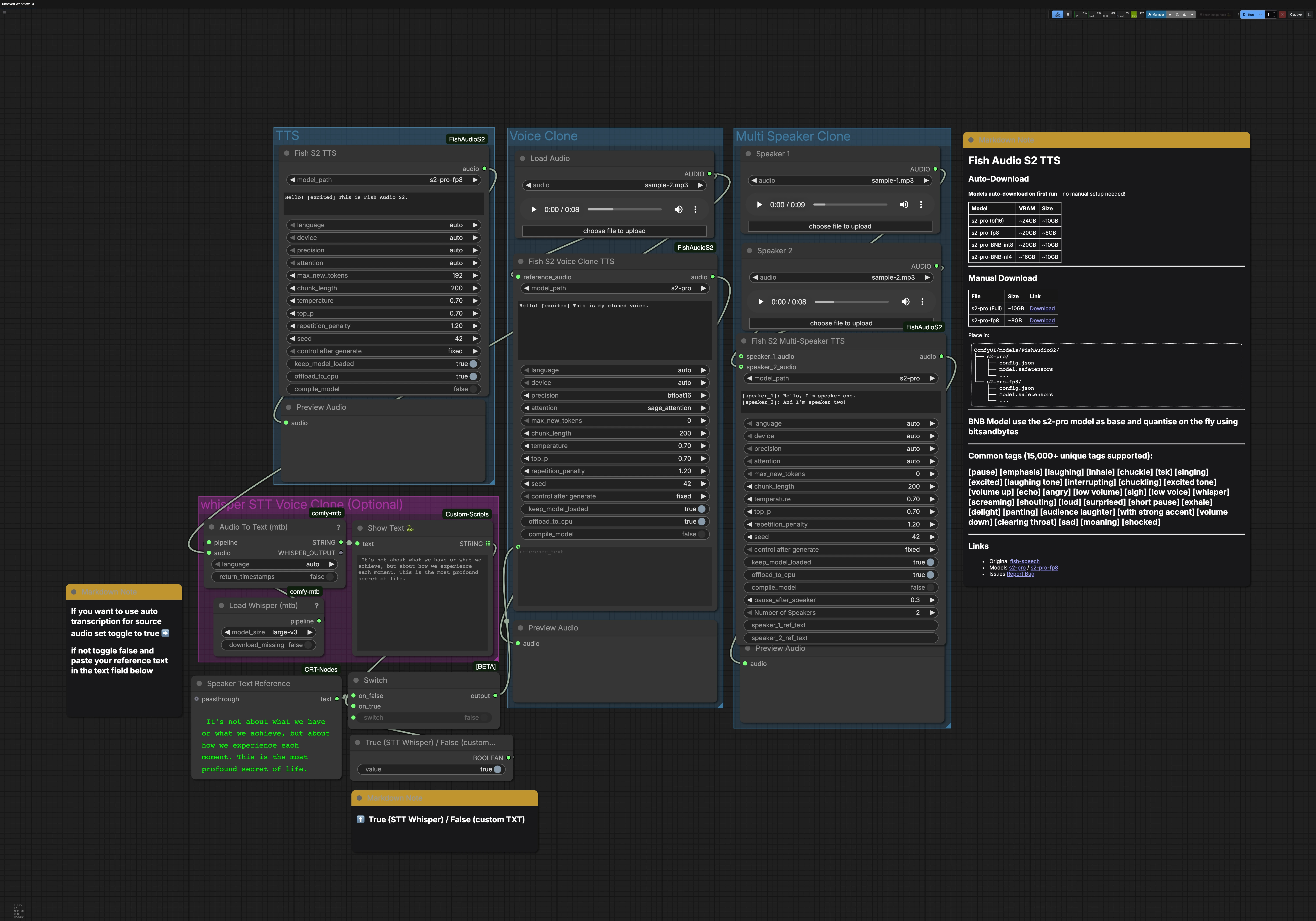Open Download link for s2-pro (Full)
Viewport: 1316px width, 921px height.
(1042, 308)
